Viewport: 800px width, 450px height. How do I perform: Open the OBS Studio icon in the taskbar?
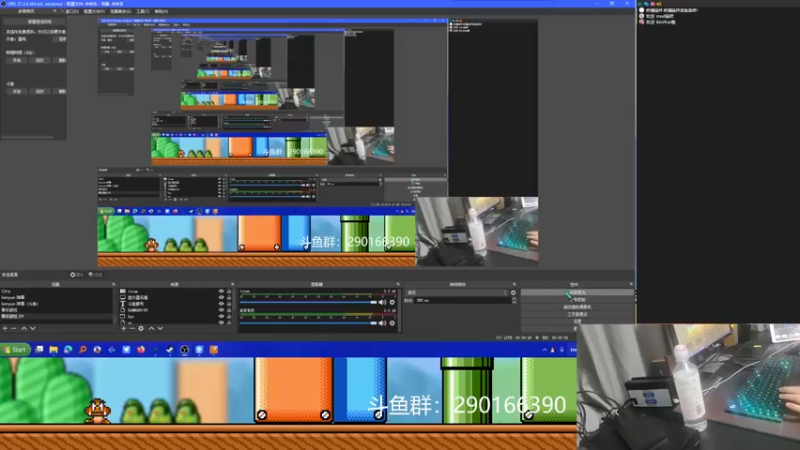point(185,349)
